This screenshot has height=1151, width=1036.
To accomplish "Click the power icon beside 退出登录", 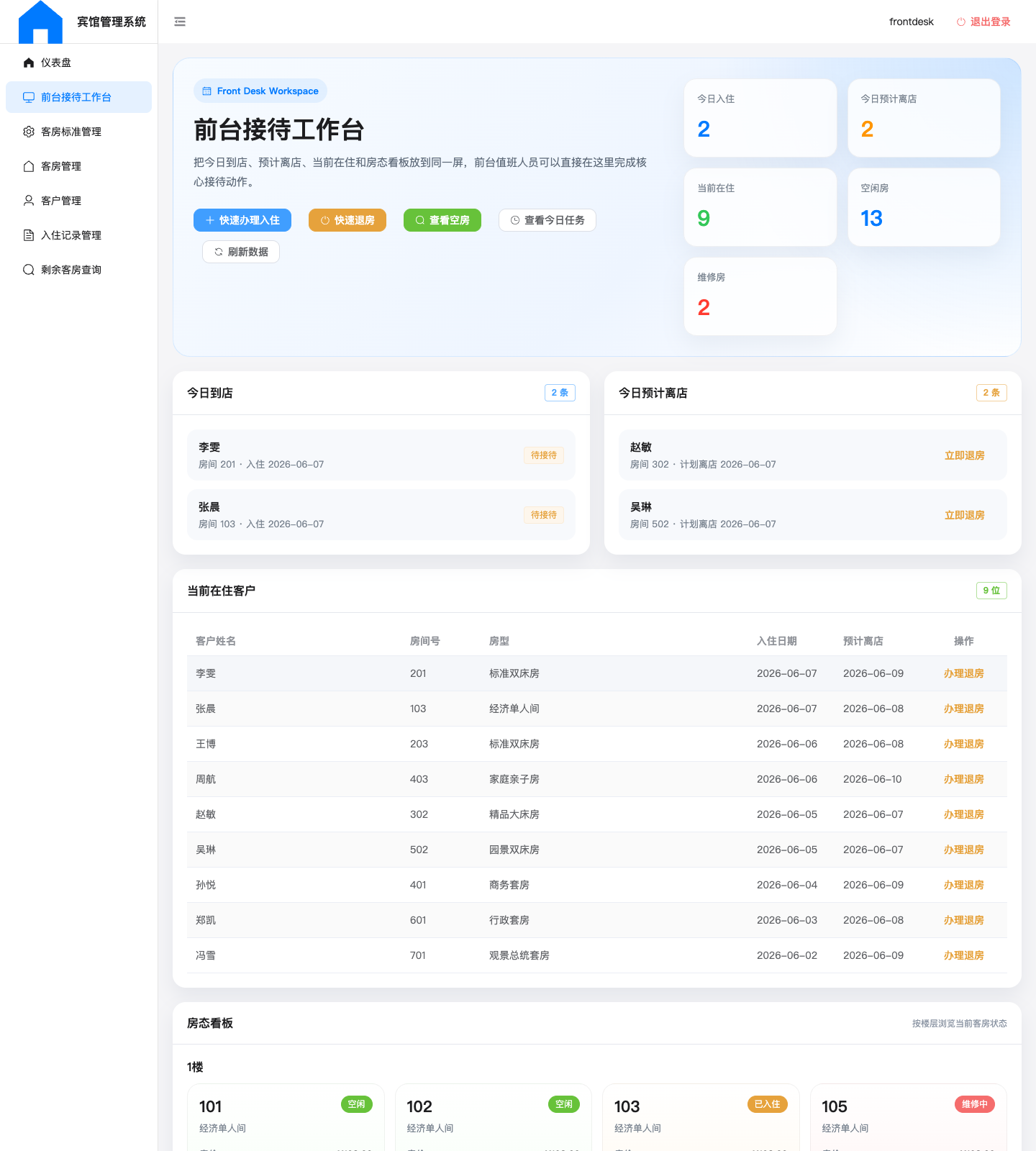I will [960, 22].
